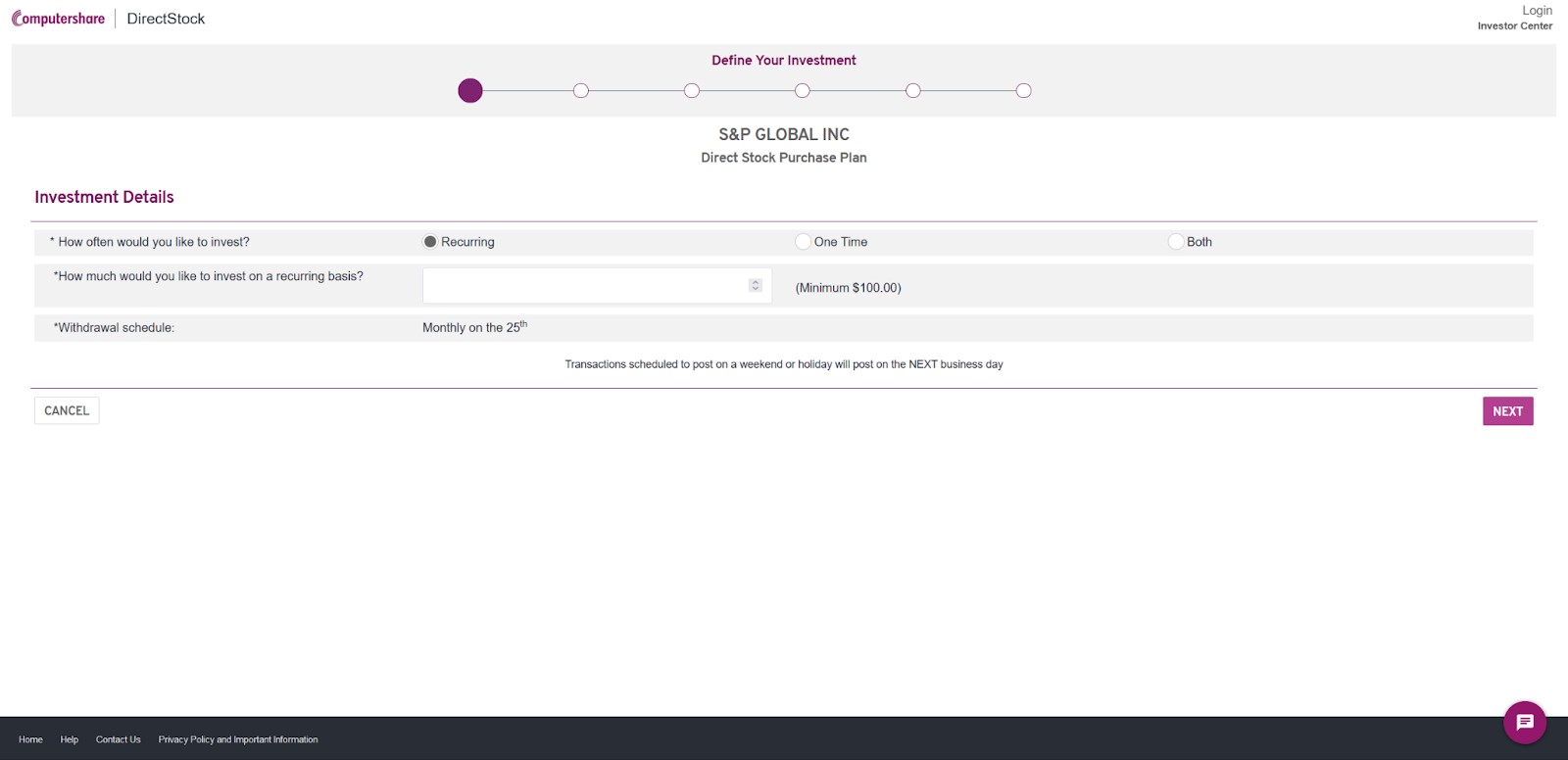This screenshot has width=1568, height=760.
Task: Click the Computershare logo
Action: pos(58,19)
